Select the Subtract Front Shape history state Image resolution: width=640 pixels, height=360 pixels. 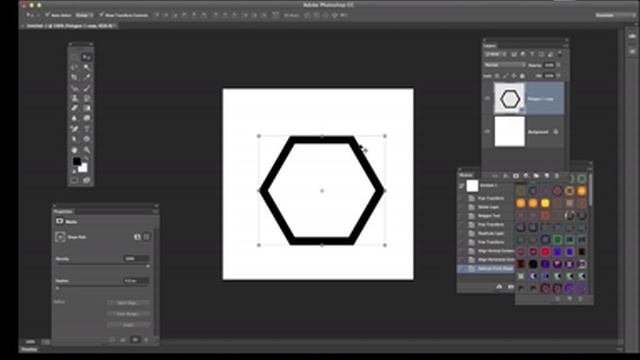(486, 269)
